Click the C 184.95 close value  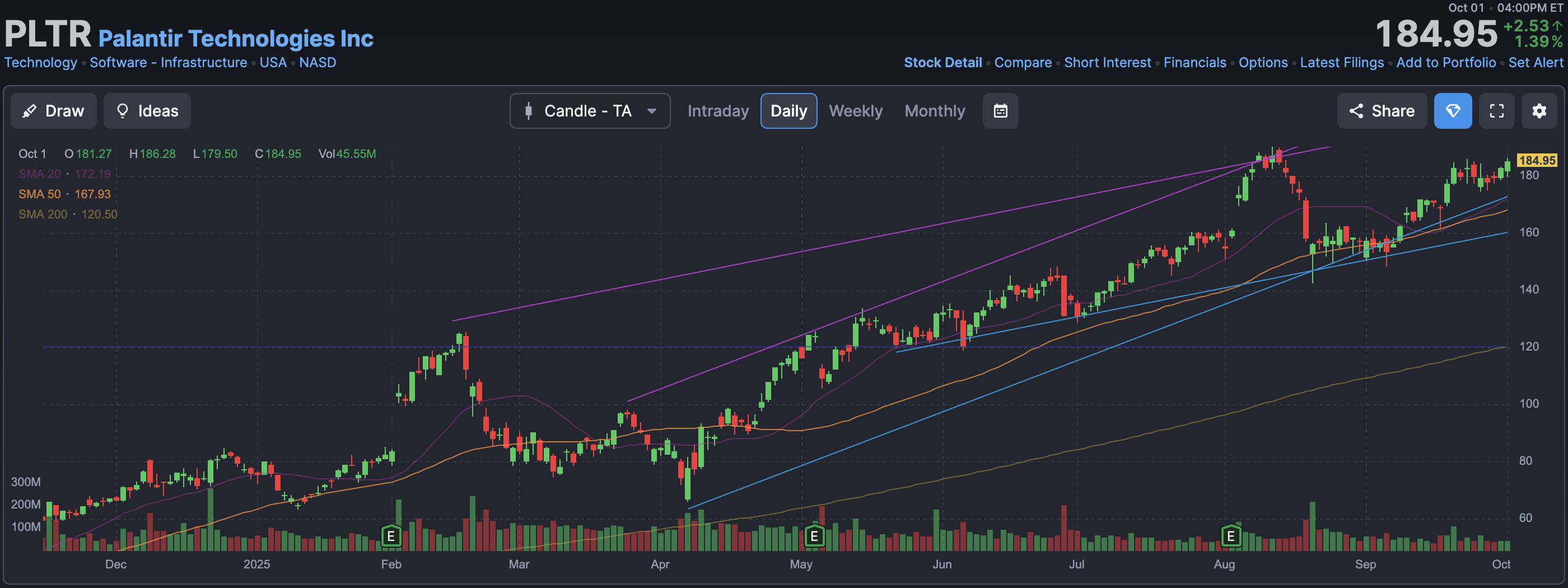click(x=278, y=154)
